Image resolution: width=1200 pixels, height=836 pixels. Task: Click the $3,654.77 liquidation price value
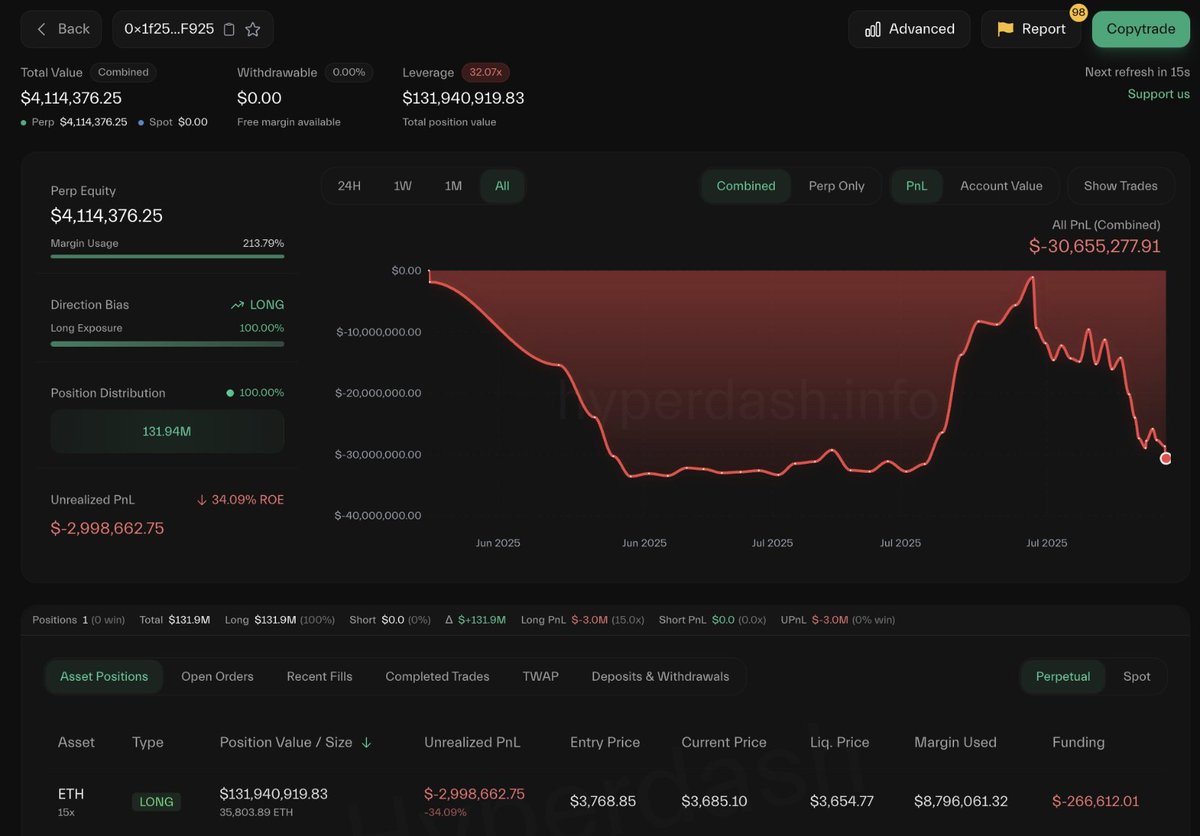tap(842, 801)
